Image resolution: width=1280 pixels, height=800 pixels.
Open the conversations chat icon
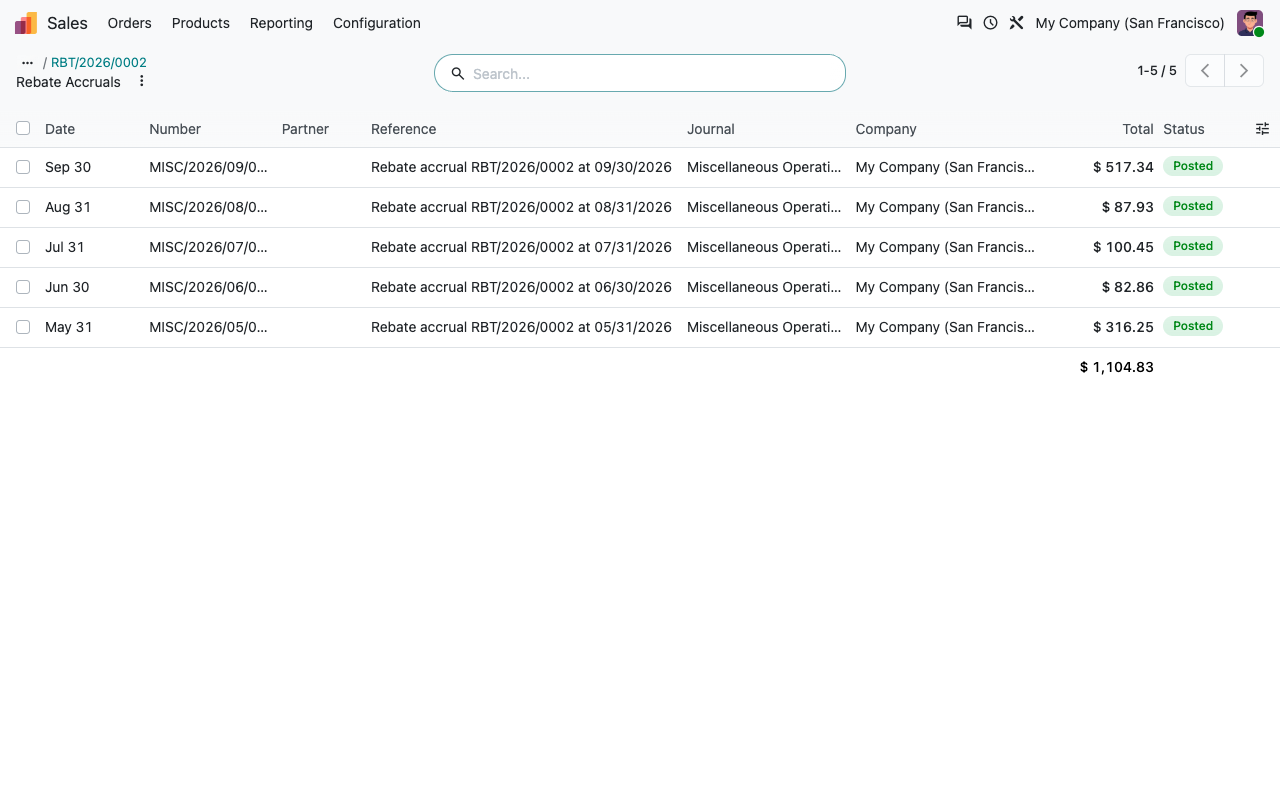click(964, 23)
